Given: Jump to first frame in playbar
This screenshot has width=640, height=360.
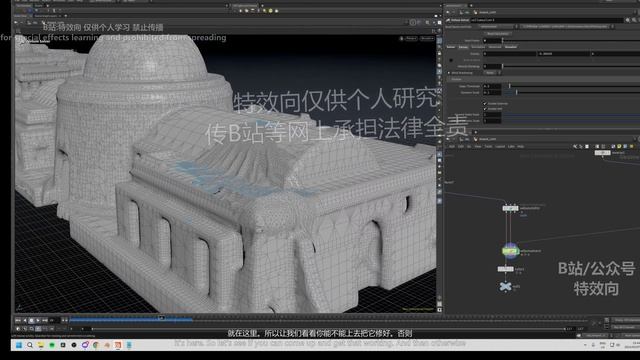Looking at the screenshot, I should point(18,320).
